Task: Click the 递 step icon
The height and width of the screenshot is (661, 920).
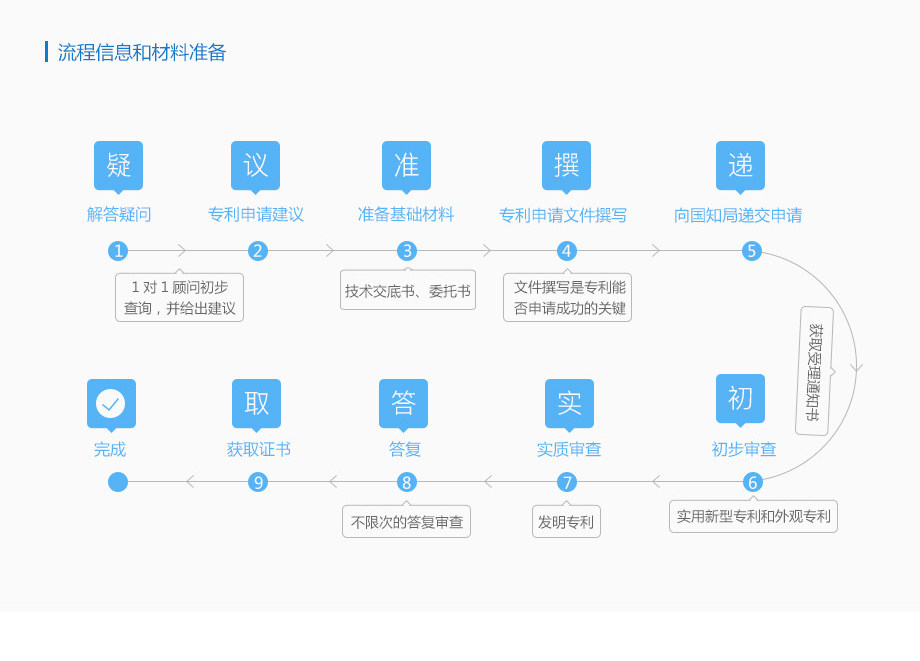Action: coord(740,166)
